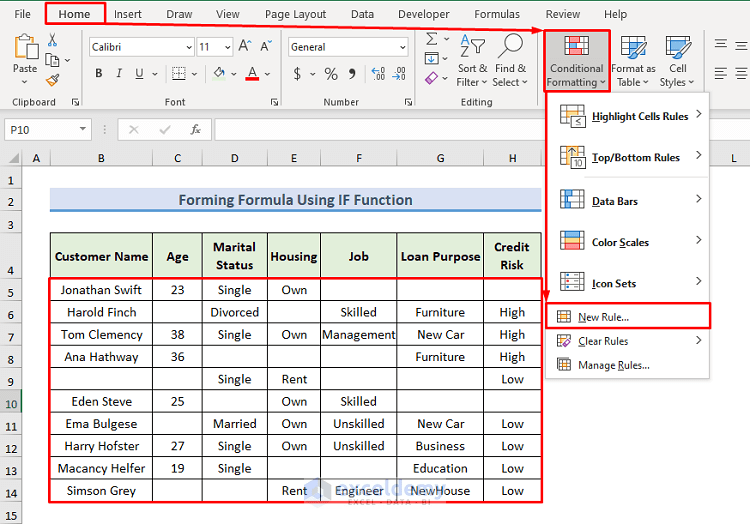Open Clipboard pane launcher
750x524 pixels.
76,102
